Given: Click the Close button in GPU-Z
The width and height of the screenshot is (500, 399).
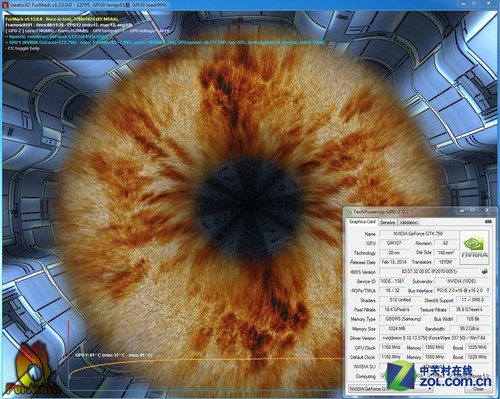Looking at the screenshot, I should [478, 389].
